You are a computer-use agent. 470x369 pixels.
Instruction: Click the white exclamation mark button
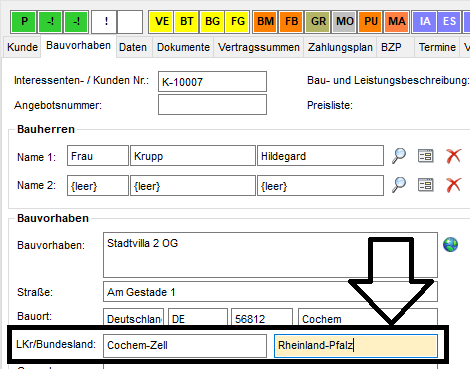[104, 22]
